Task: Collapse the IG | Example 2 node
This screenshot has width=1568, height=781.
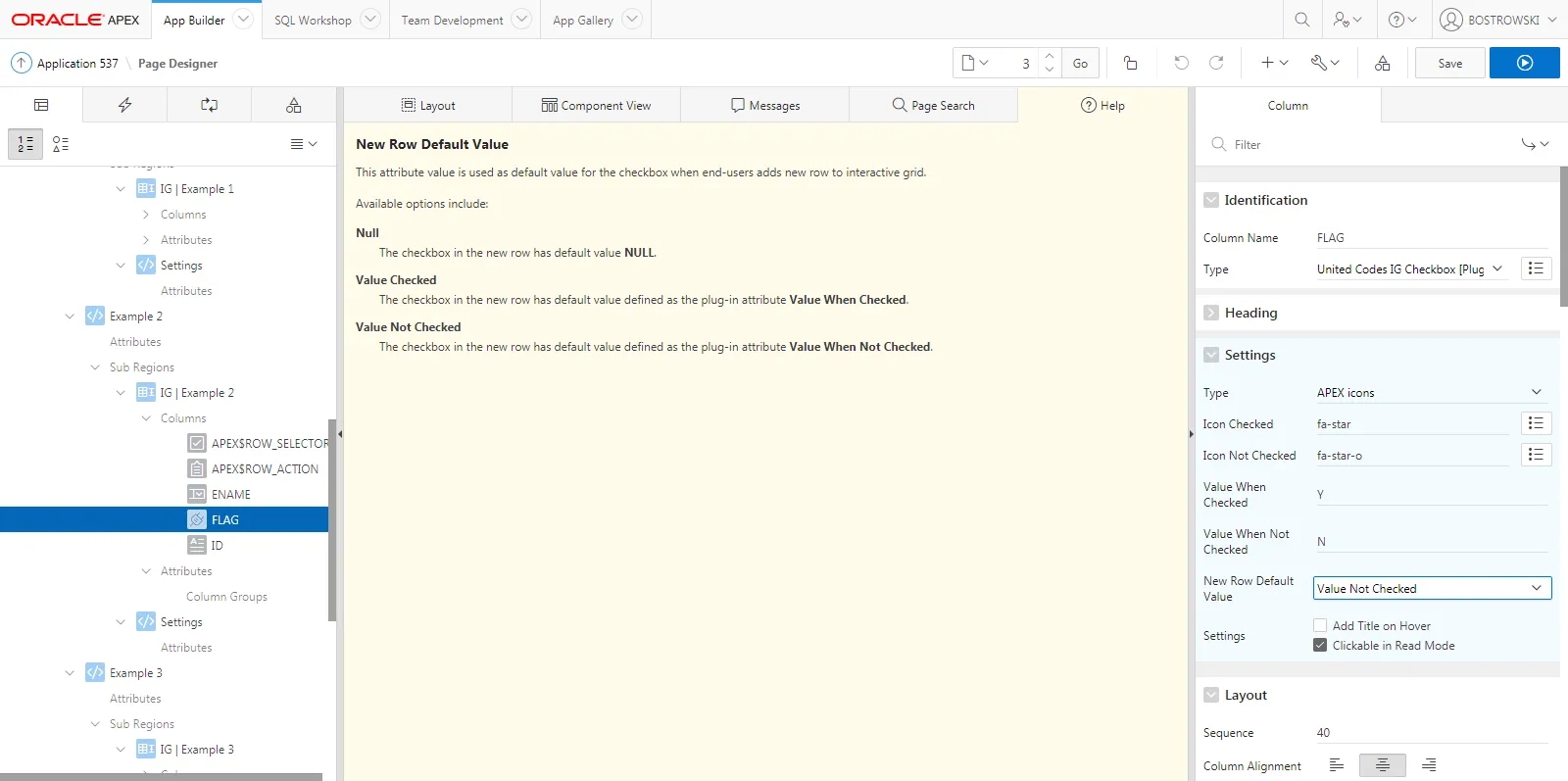Action: [x=121, y=393]
